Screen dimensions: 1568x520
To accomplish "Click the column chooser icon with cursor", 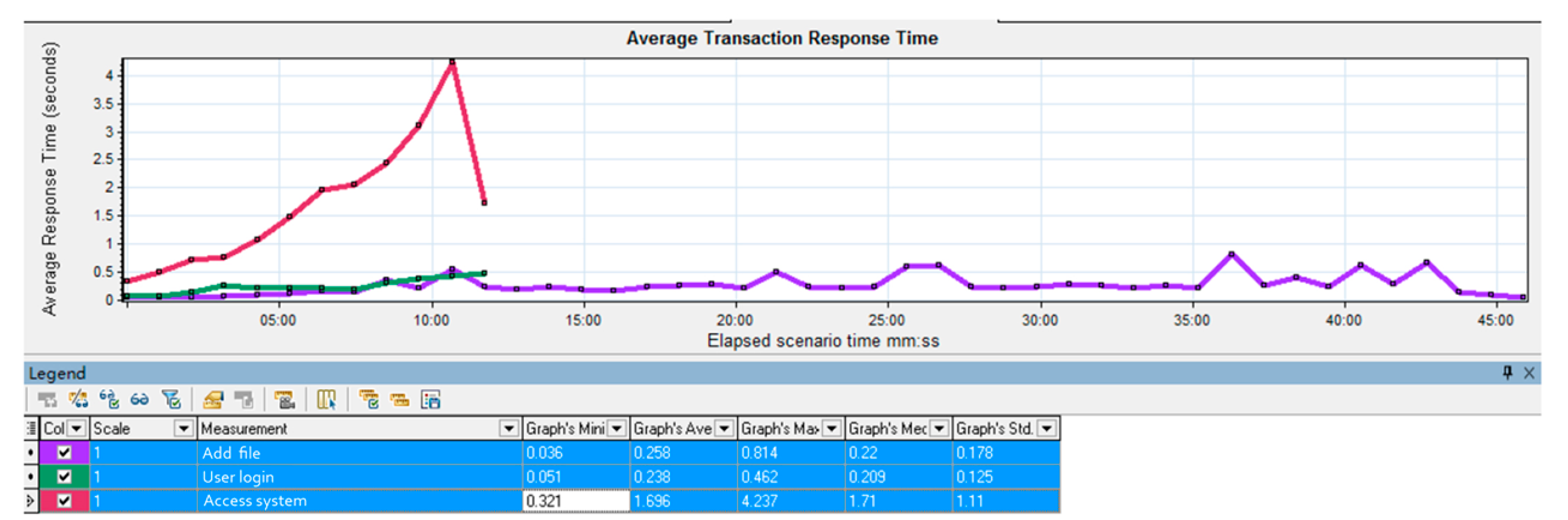I will 326,400.
